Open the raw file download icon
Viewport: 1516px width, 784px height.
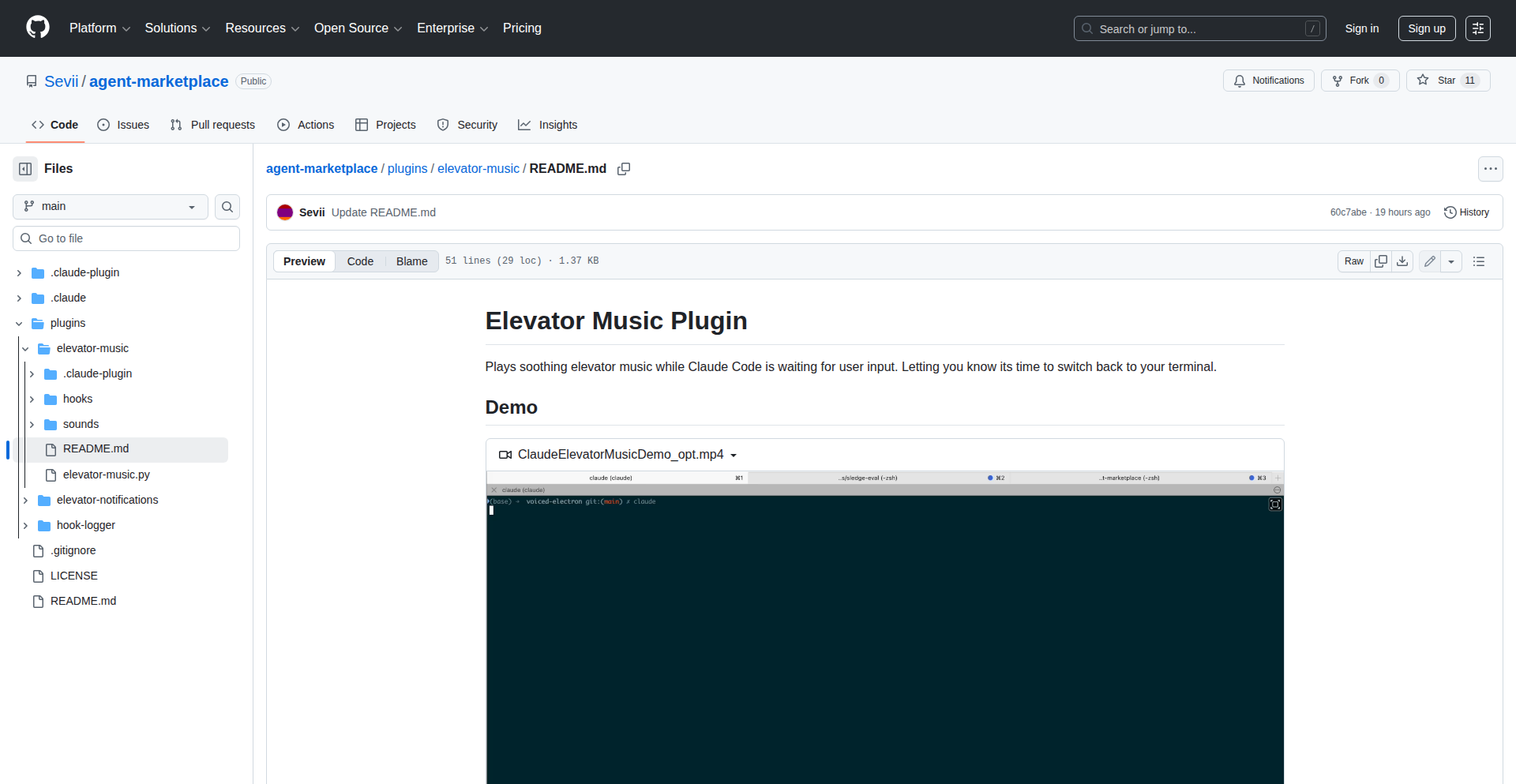[1402, 261]
